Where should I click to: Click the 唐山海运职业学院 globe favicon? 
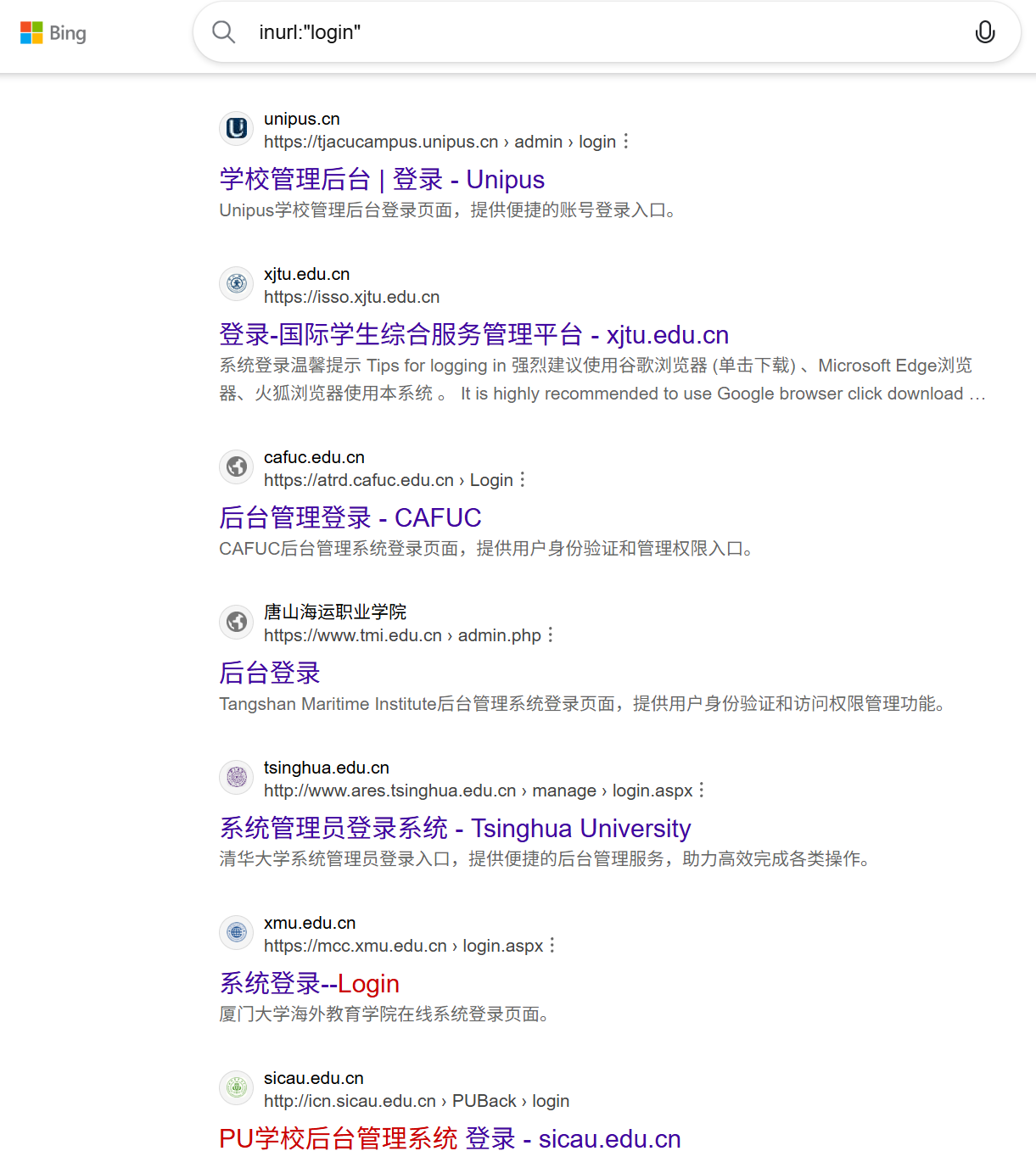[x=236, y=622]
